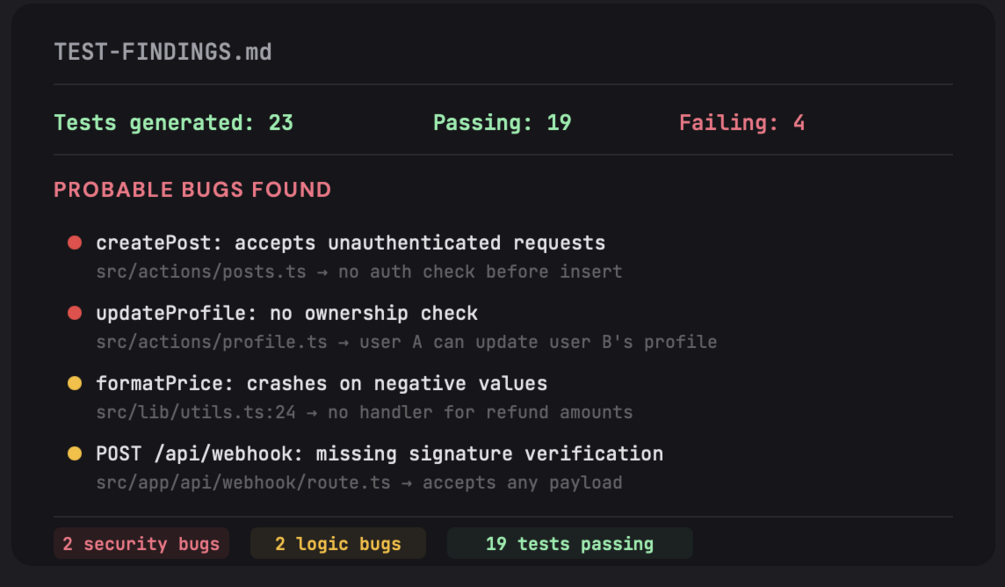Click the Tests generated: 23 stat

pos(173,123)
